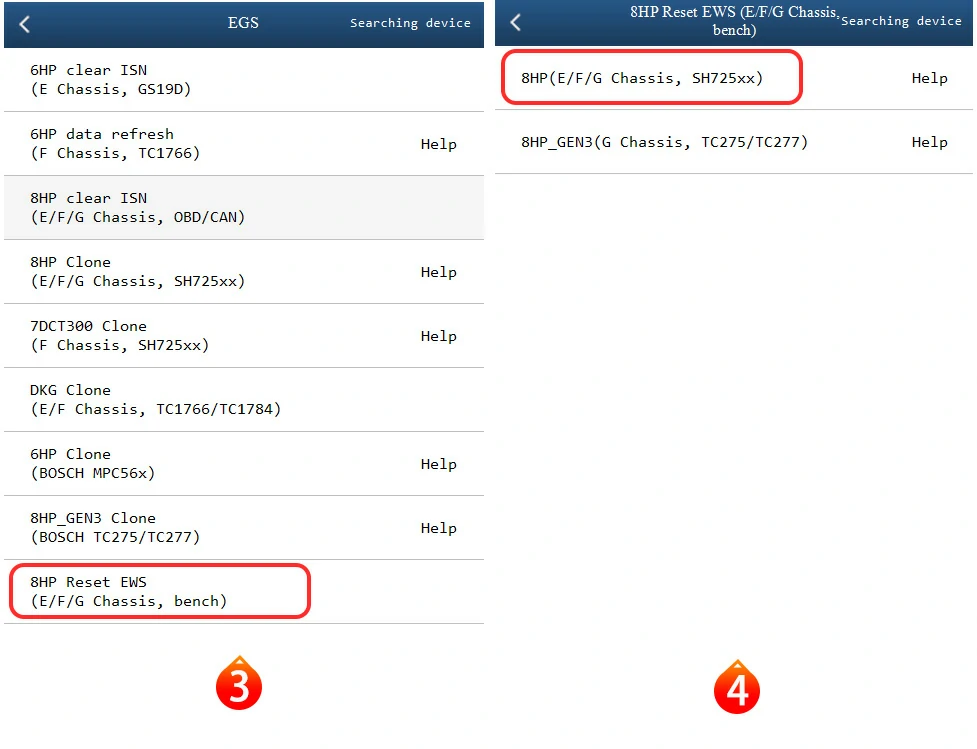Viewport: 977px width, 749px height.
Task: View Help for 7DCT300 Clone
Action: coord(438,336)
